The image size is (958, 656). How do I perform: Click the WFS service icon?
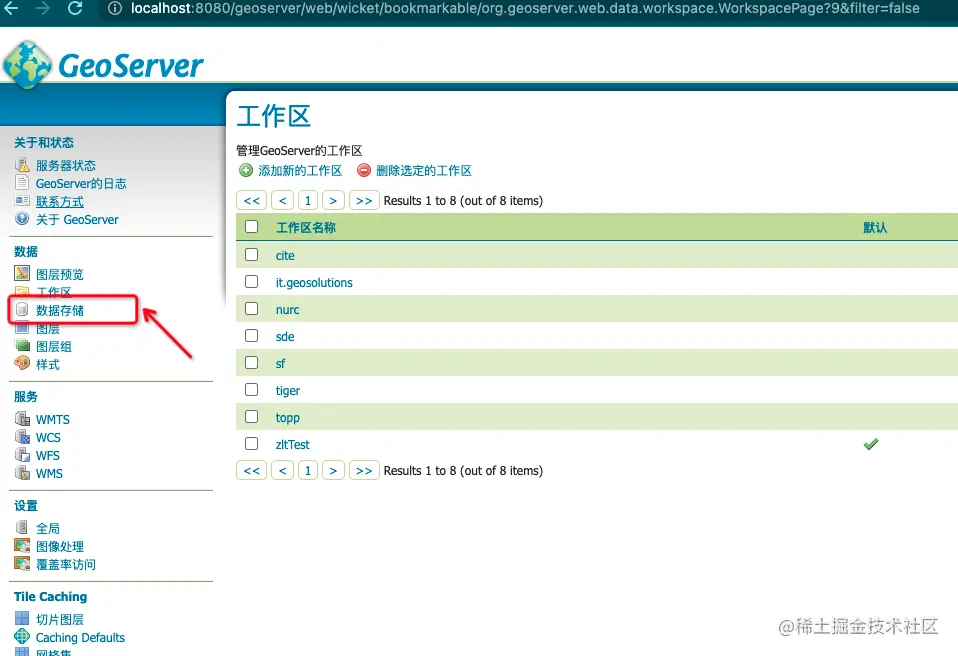22,455
